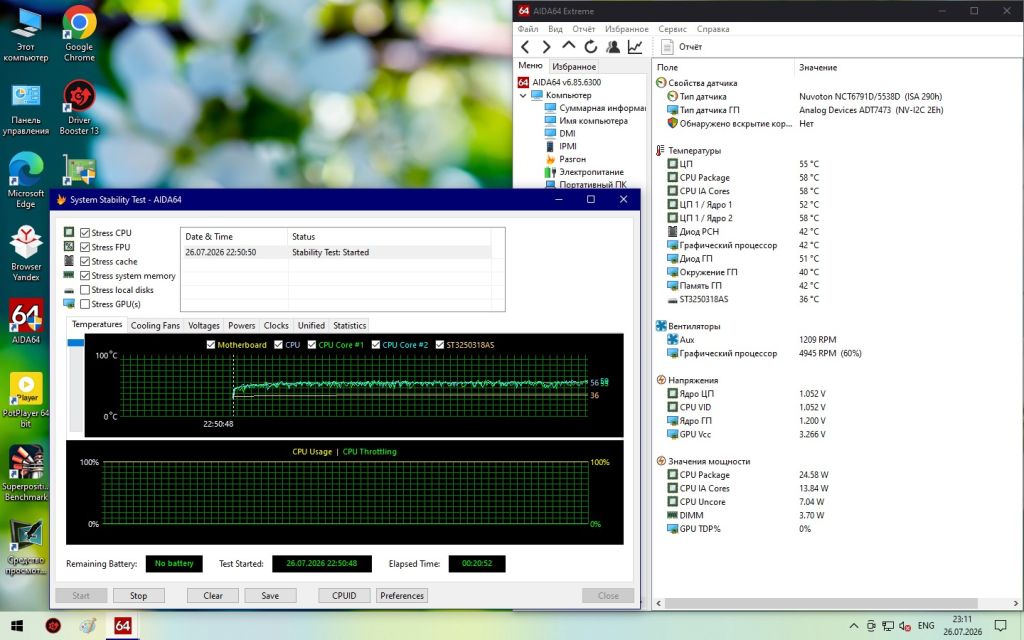Click the AIDA64 taskbar icon

(122, 626)
